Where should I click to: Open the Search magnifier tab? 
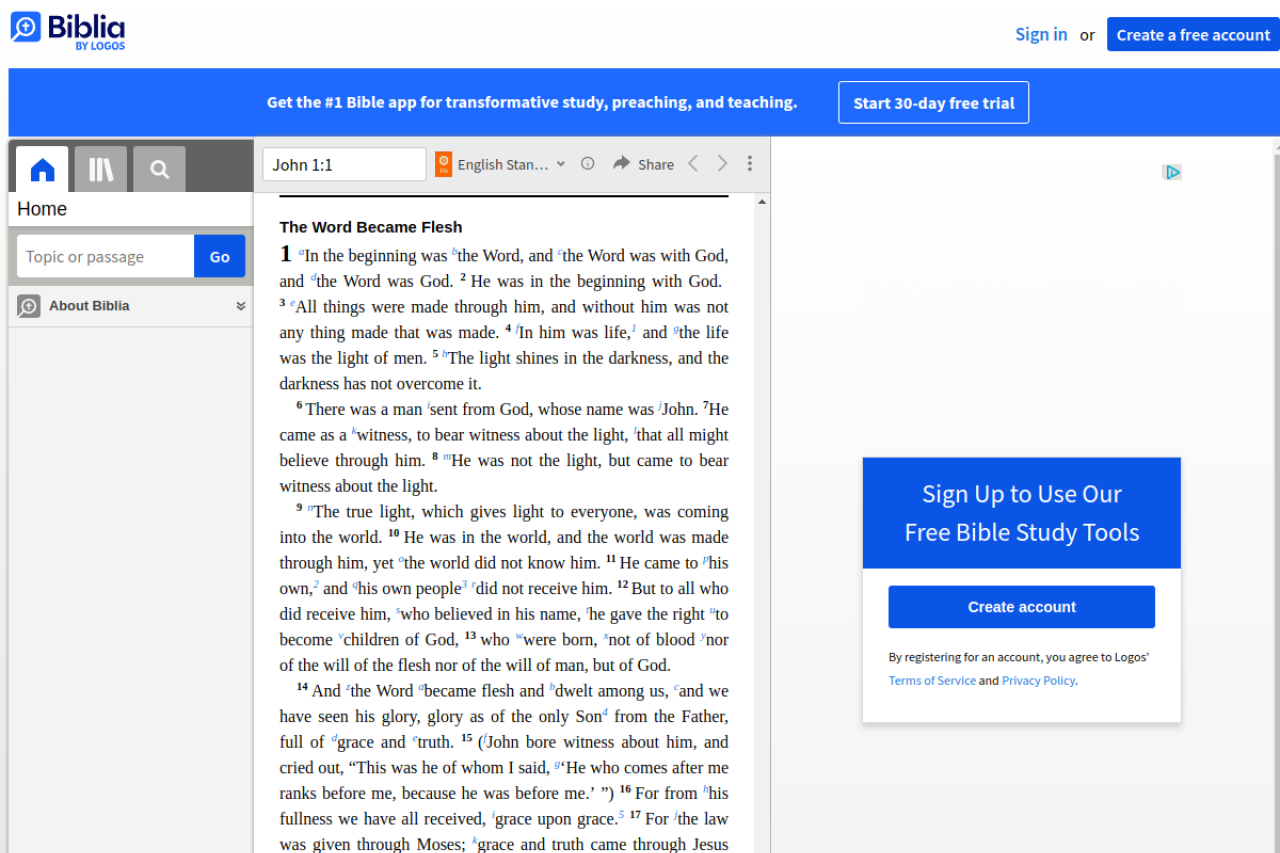click(159, 170)
